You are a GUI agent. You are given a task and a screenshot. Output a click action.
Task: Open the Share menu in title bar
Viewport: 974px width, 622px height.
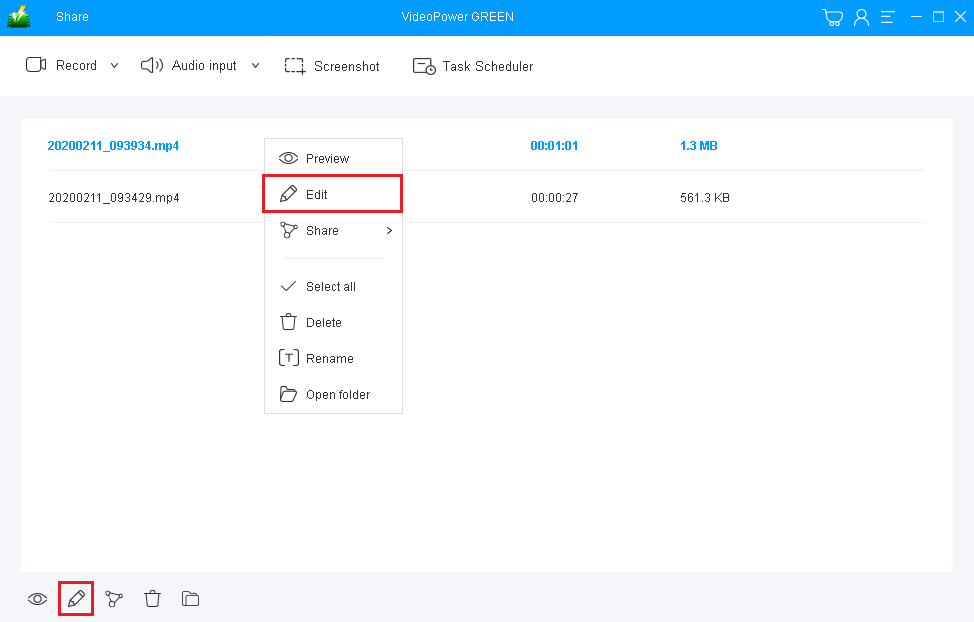coord(72,17)
